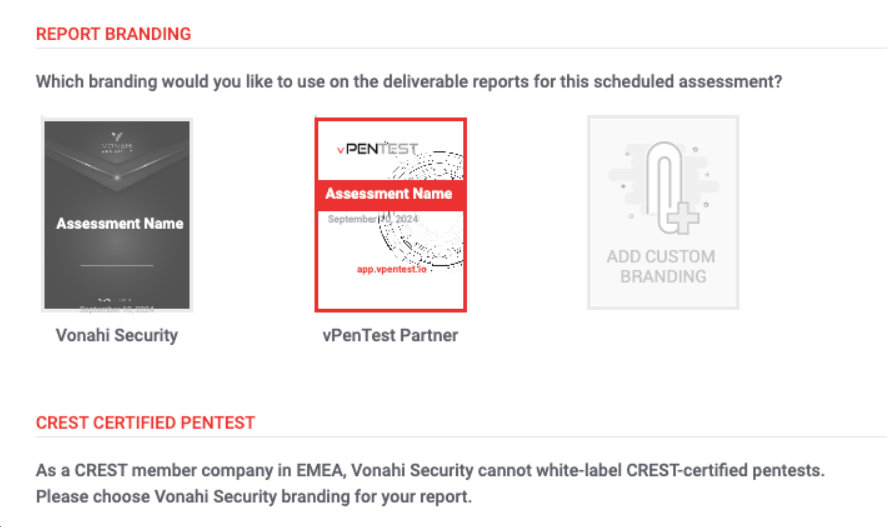Select the Vonahi Security branding thumbnail
Viewport: 887px width, 527px height.
click(117, 215)
